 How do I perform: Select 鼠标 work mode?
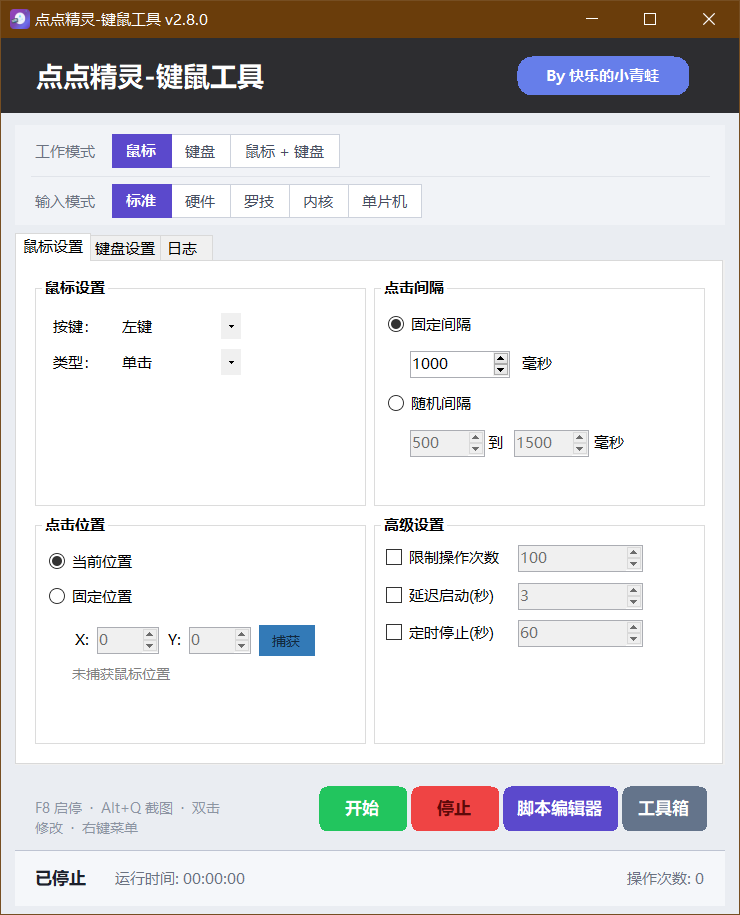click(142, 151)
